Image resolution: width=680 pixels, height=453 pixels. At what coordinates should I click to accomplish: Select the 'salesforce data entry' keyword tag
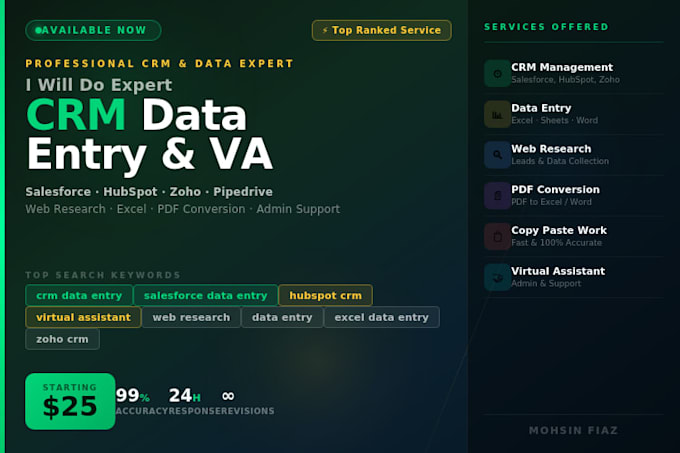coord(206,296)
